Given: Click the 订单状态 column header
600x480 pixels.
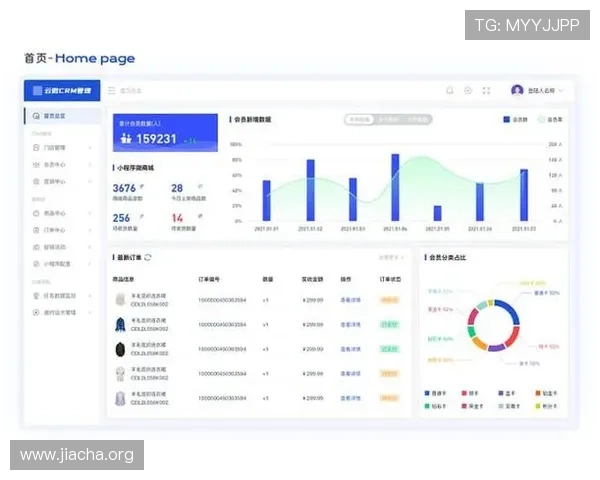Looking at the screenshot, I should click(x=390, y=279).
